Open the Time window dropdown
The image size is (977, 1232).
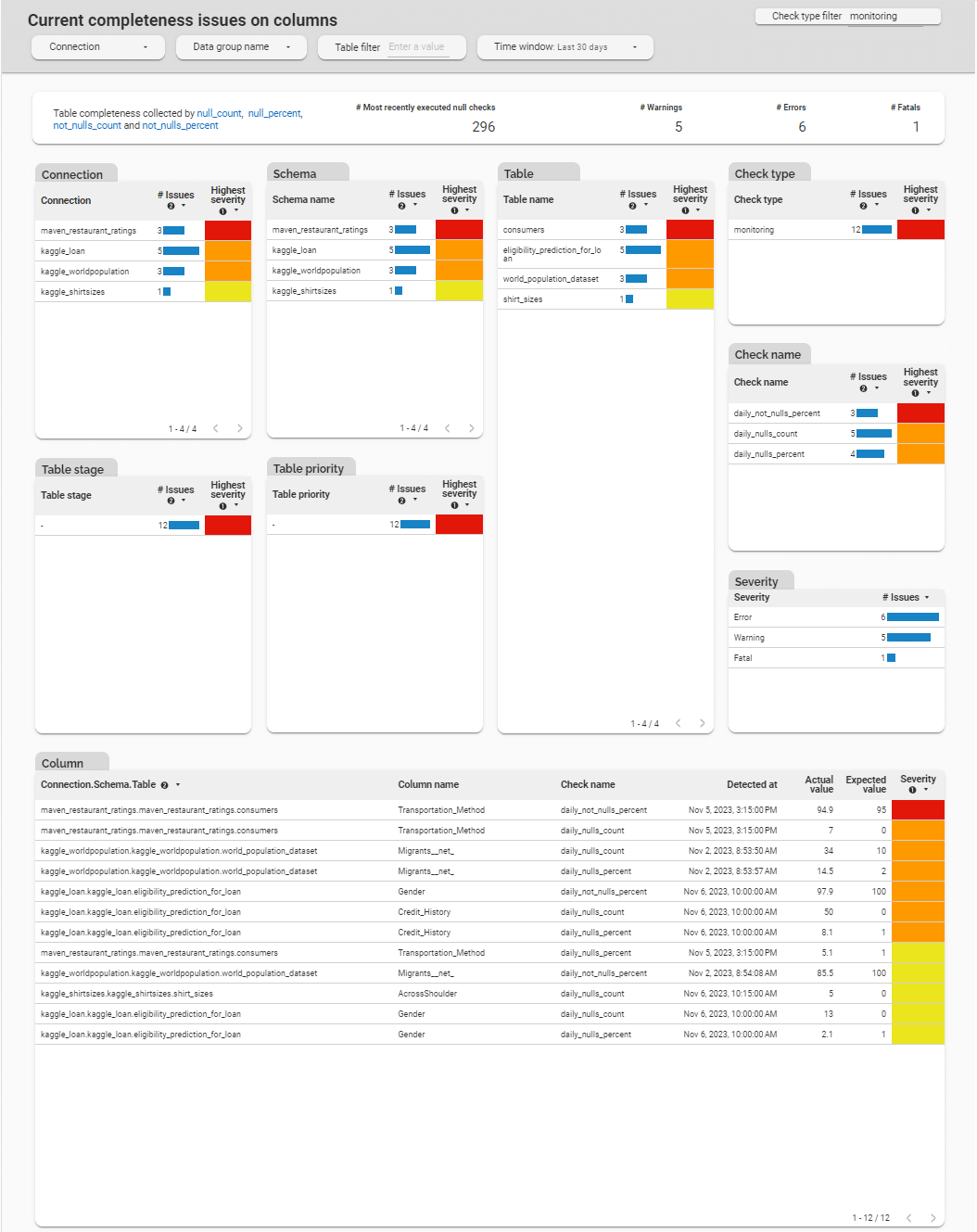click(565, 47)
